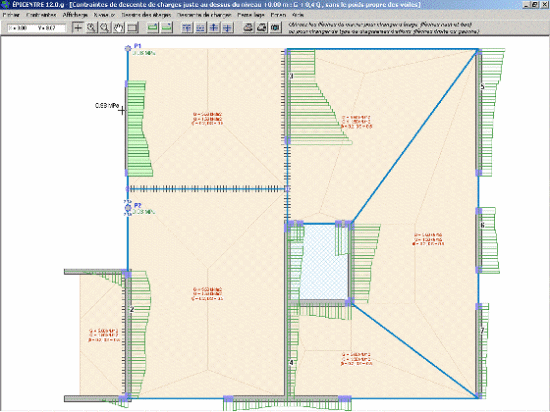This screenshot has height=412, width=550.
Task: Restore the window with the title-bar restore button
Action: 535,5
